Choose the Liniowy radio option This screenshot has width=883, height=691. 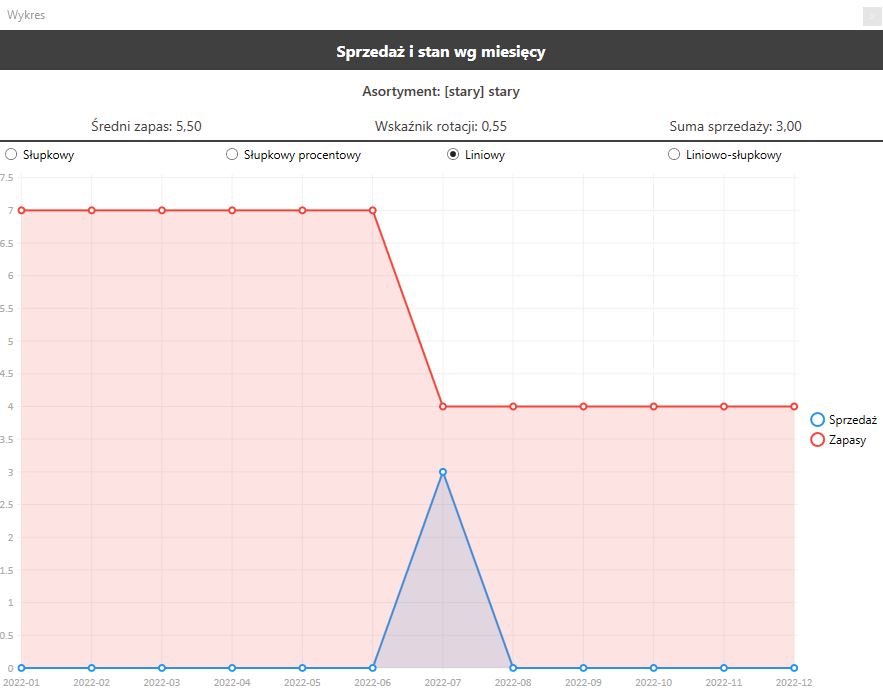(x=453, y=155)
